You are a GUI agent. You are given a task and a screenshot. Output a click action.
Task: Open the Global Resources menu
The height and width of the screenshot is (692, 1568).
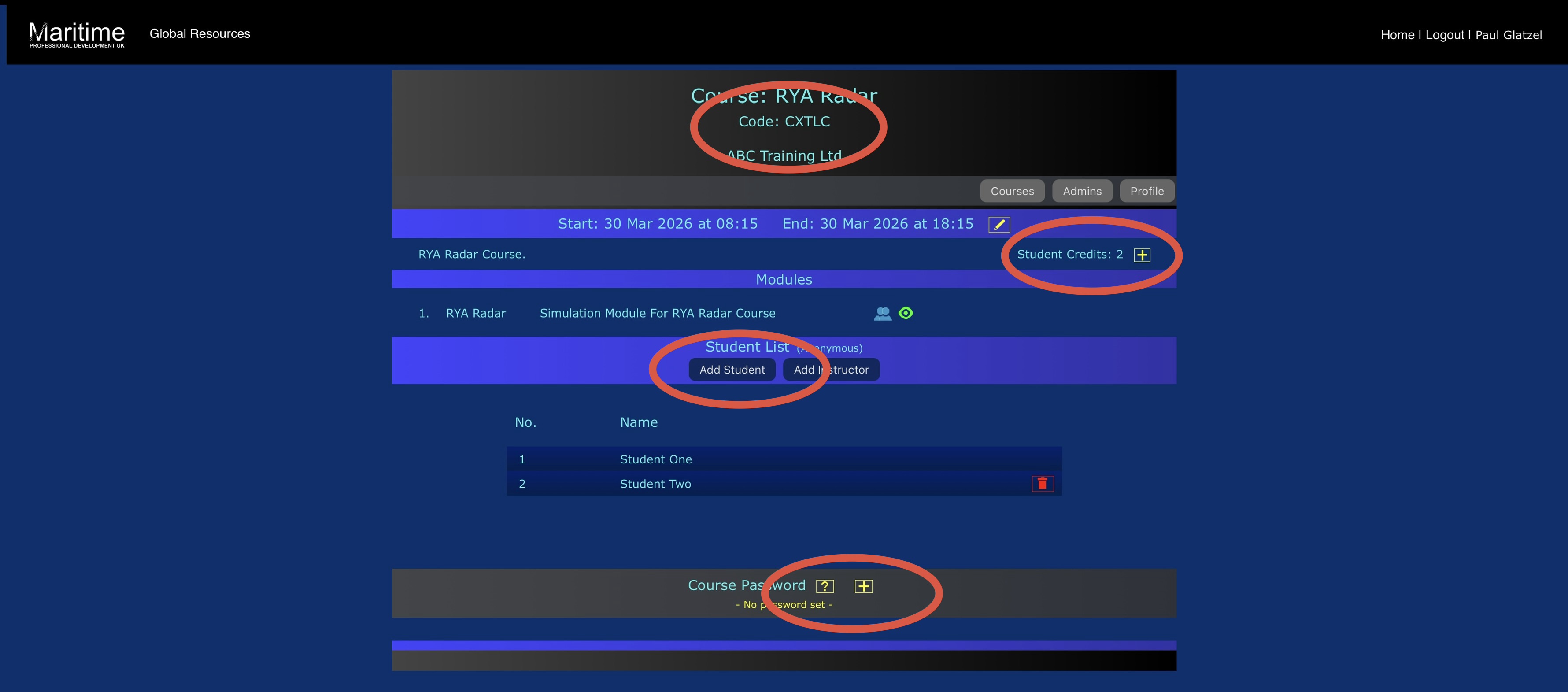(200, 34)
